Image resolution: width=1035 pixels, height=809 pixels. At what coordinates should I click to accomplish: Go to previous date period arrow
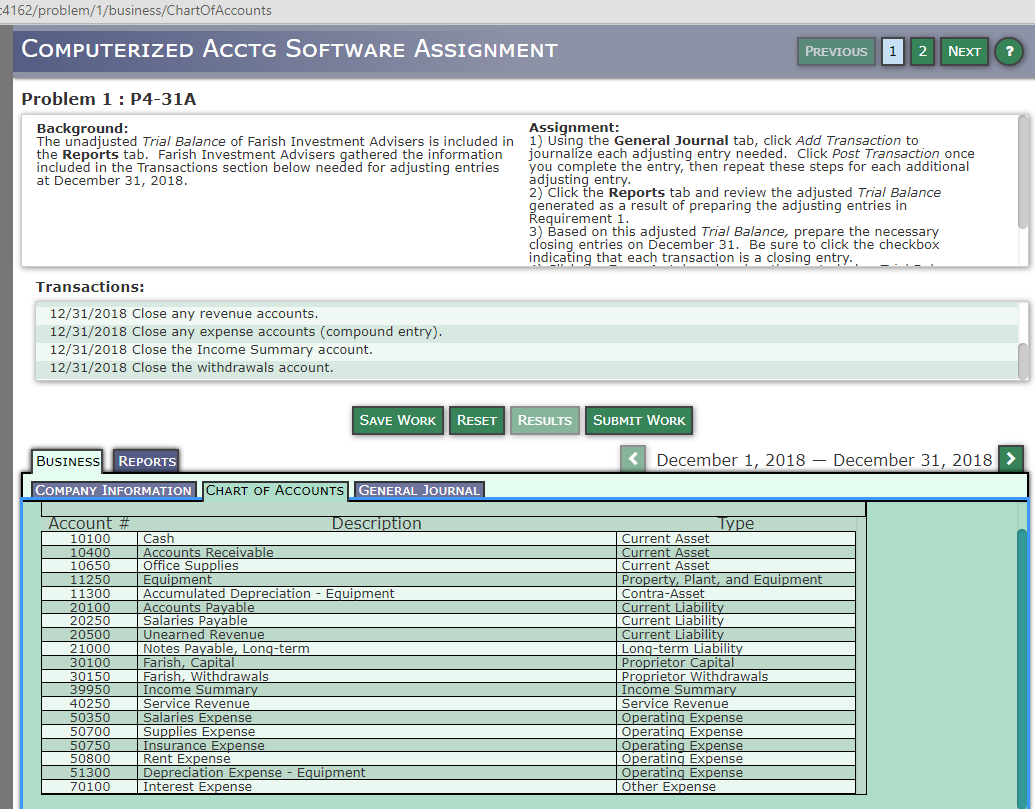(633, 459)
